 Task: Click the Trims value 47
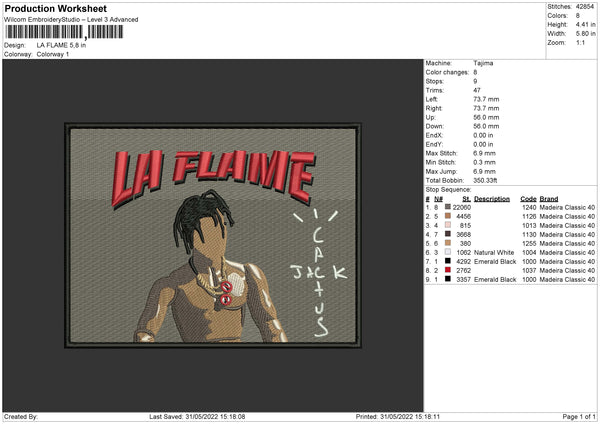[477, 90]
